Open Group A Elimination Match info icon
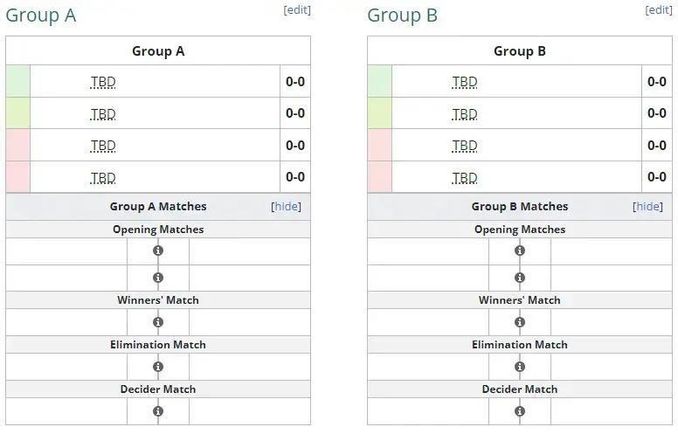The height and width of the screenshot is (432, 678). point(158,366)
